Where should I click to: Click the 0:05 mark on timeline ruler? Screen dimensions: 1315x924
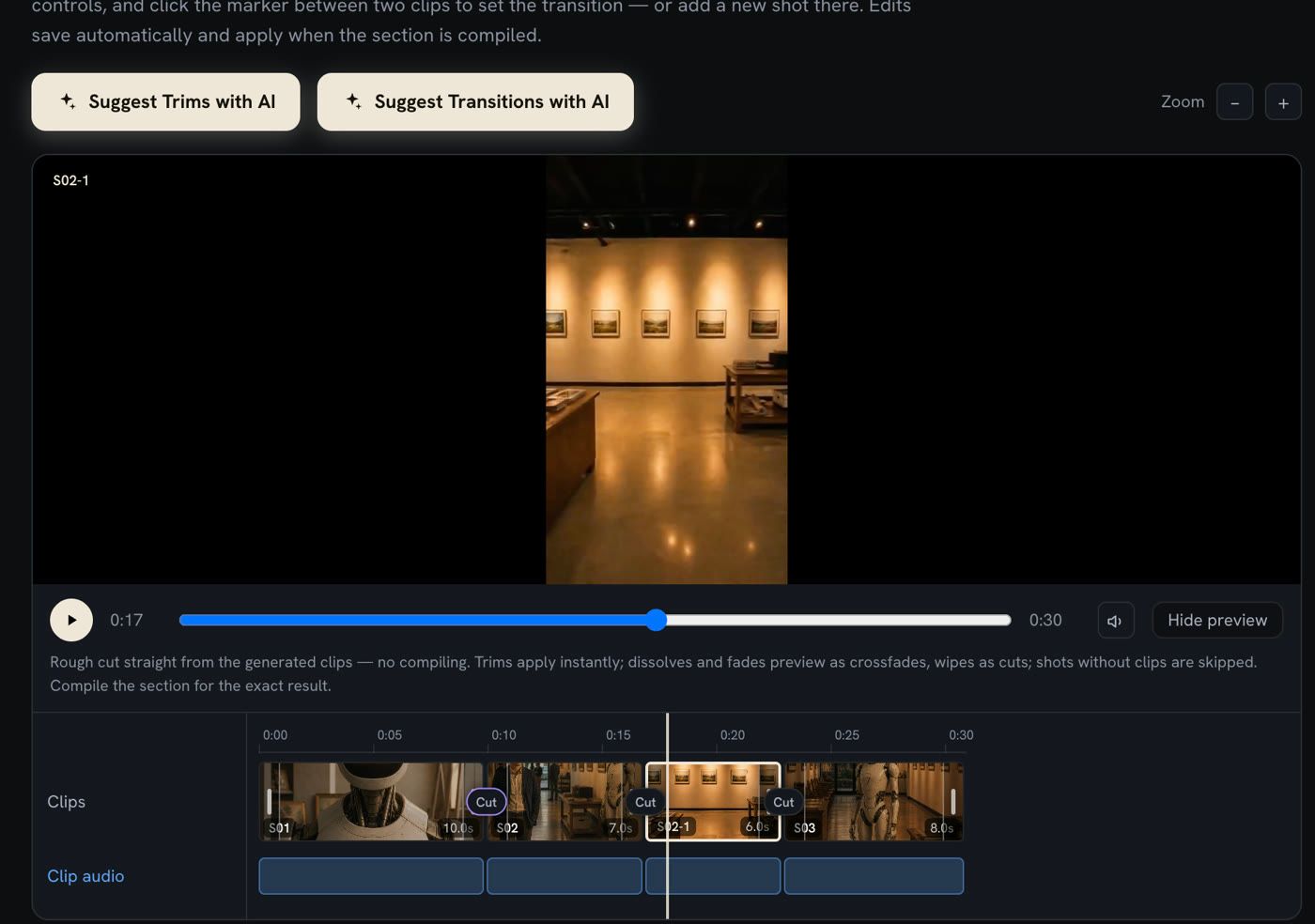[x=389, y=735]
